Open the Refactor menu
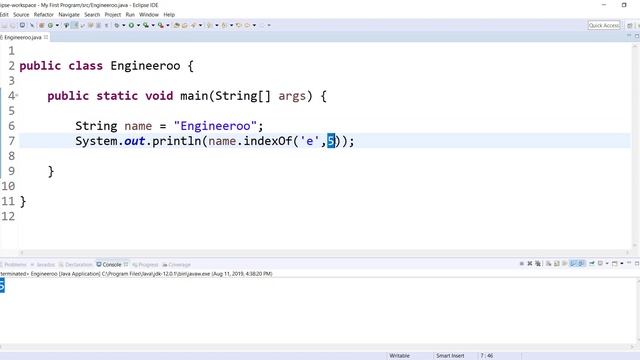Image resolution: width=640 pixels, height=360 pixels. [44, 15]
